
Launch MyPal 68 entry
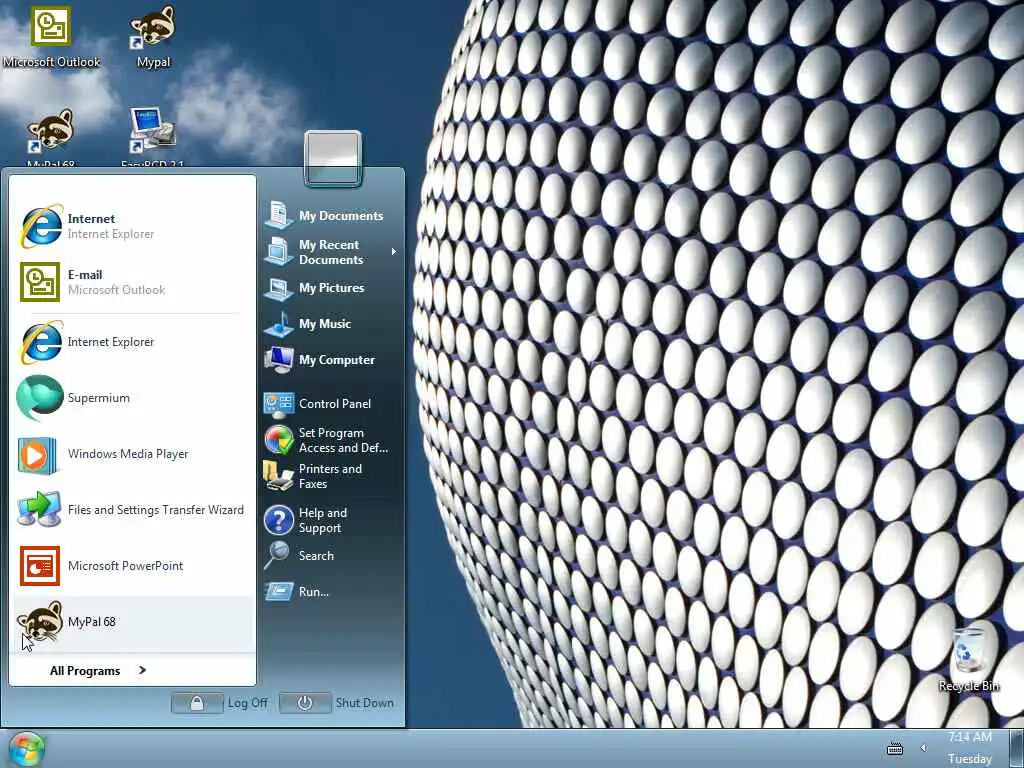[132, 622]
